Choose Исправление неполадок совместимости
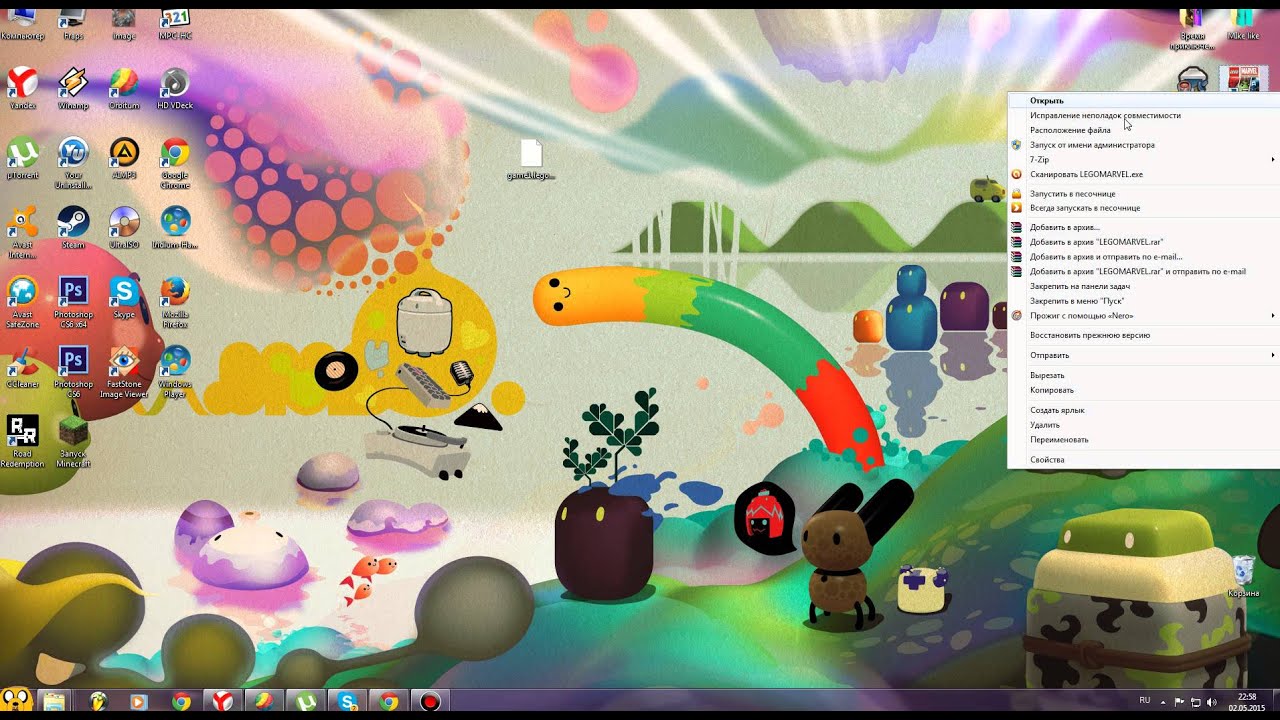The width and height of the screenshot is (1280, 720). point(1143,115)
